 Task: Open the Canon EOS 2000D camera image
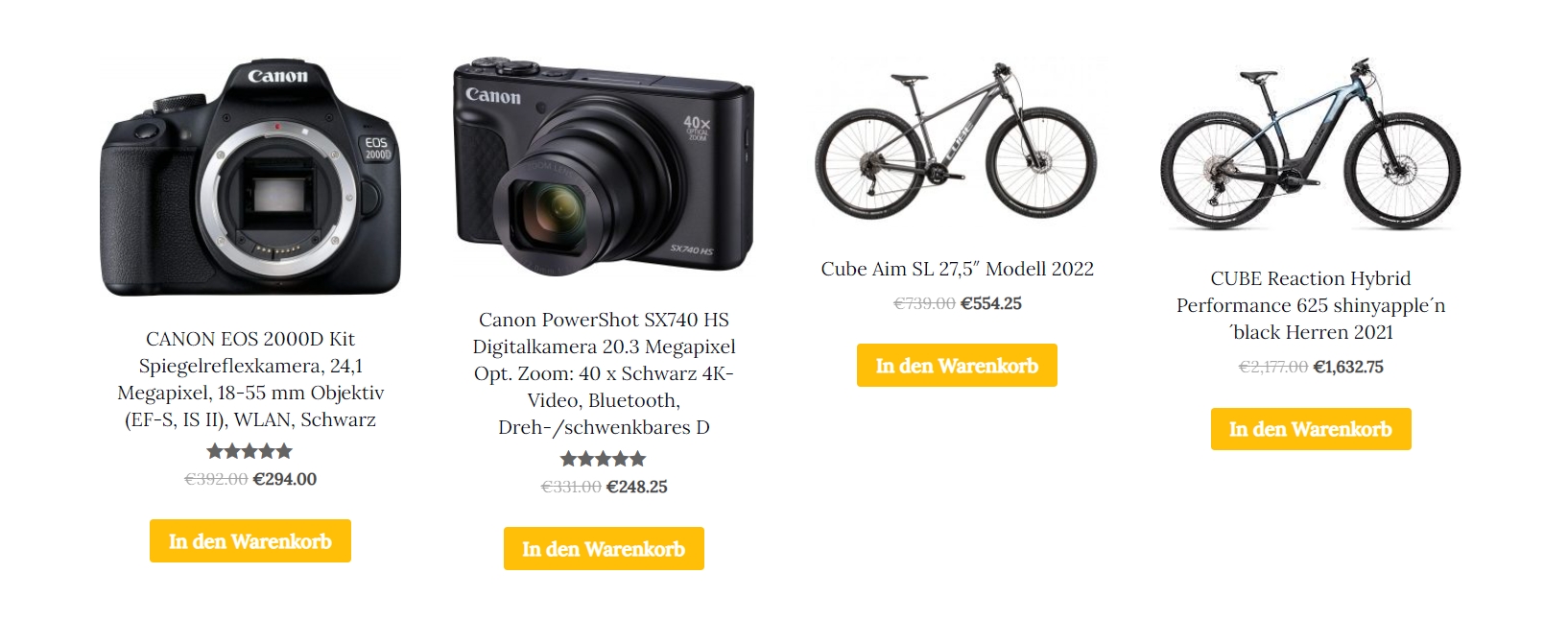250,179
